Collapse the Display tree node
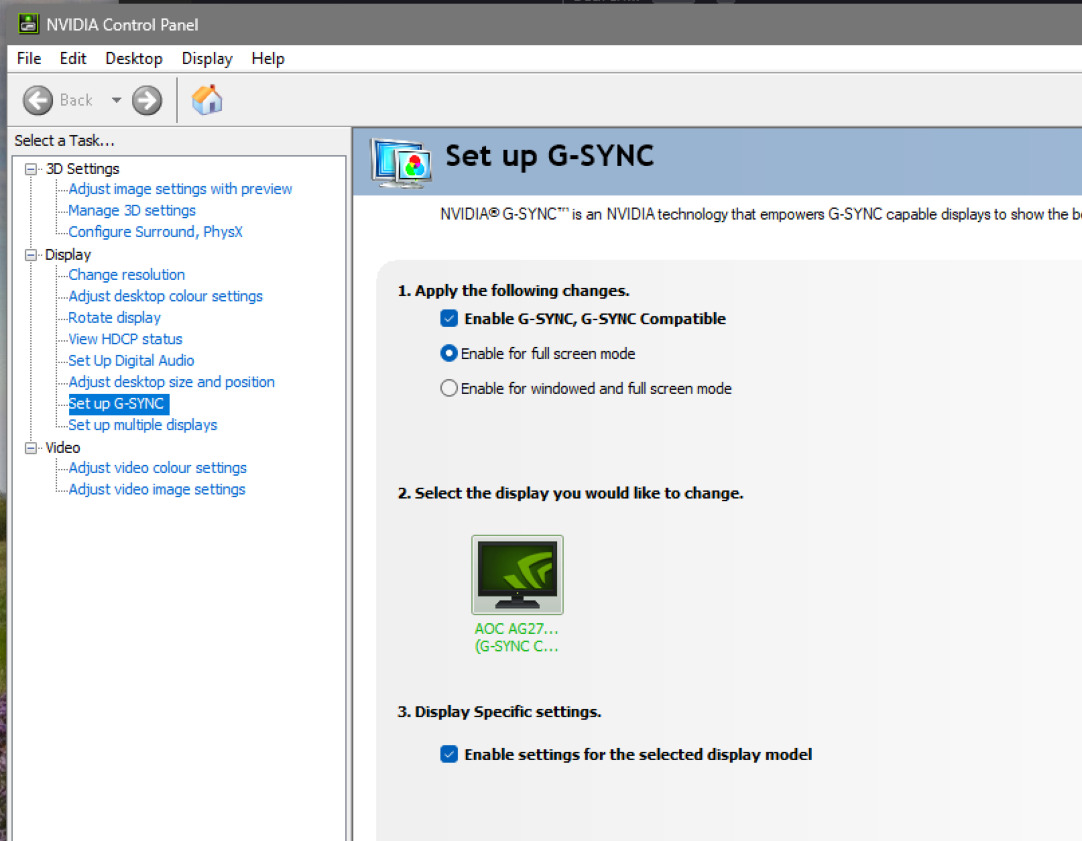 pos(31,255)
